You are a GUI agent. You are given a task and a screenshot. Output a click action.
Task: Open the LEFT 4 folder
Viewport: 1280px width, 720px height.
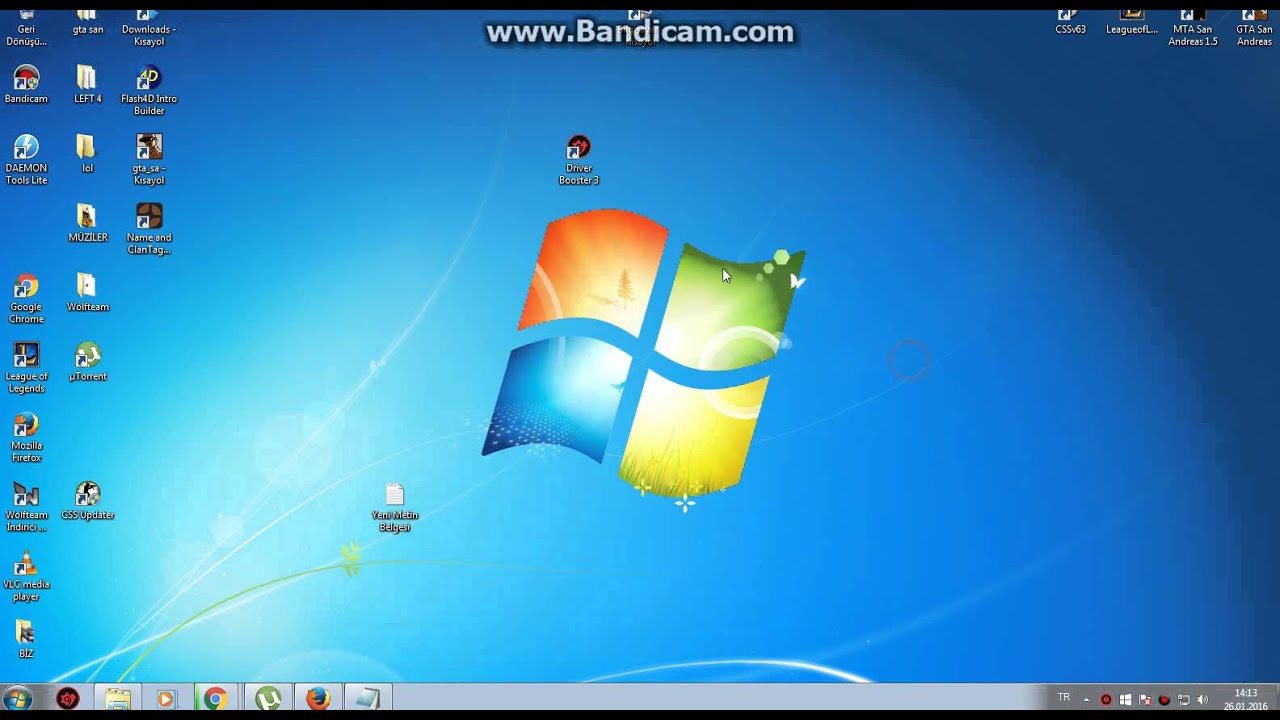point(87,84)
